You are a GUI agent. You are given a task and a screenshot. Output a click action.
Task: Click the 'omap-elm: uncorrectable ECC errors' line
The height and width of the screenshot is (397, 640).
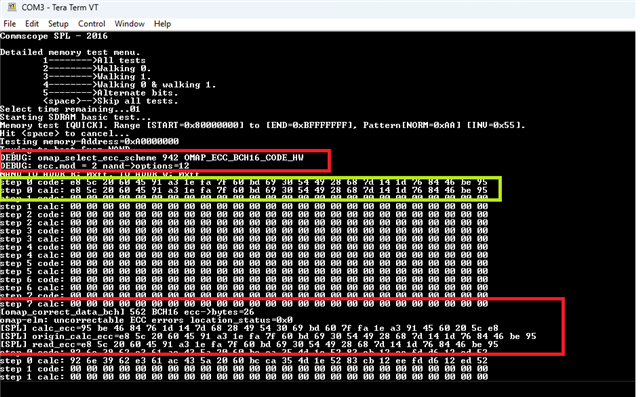click(147, 320)
